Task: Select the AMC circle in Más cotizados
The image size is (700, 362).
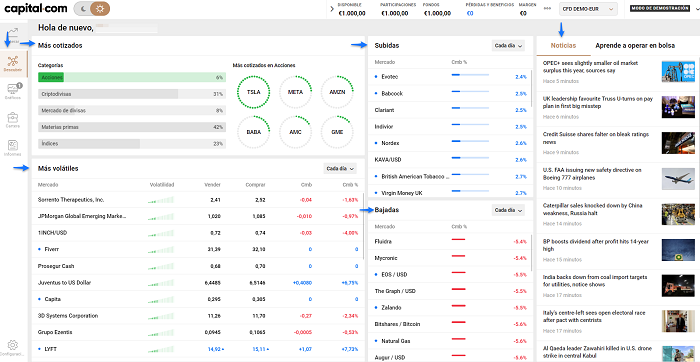Action: (296, 132)
